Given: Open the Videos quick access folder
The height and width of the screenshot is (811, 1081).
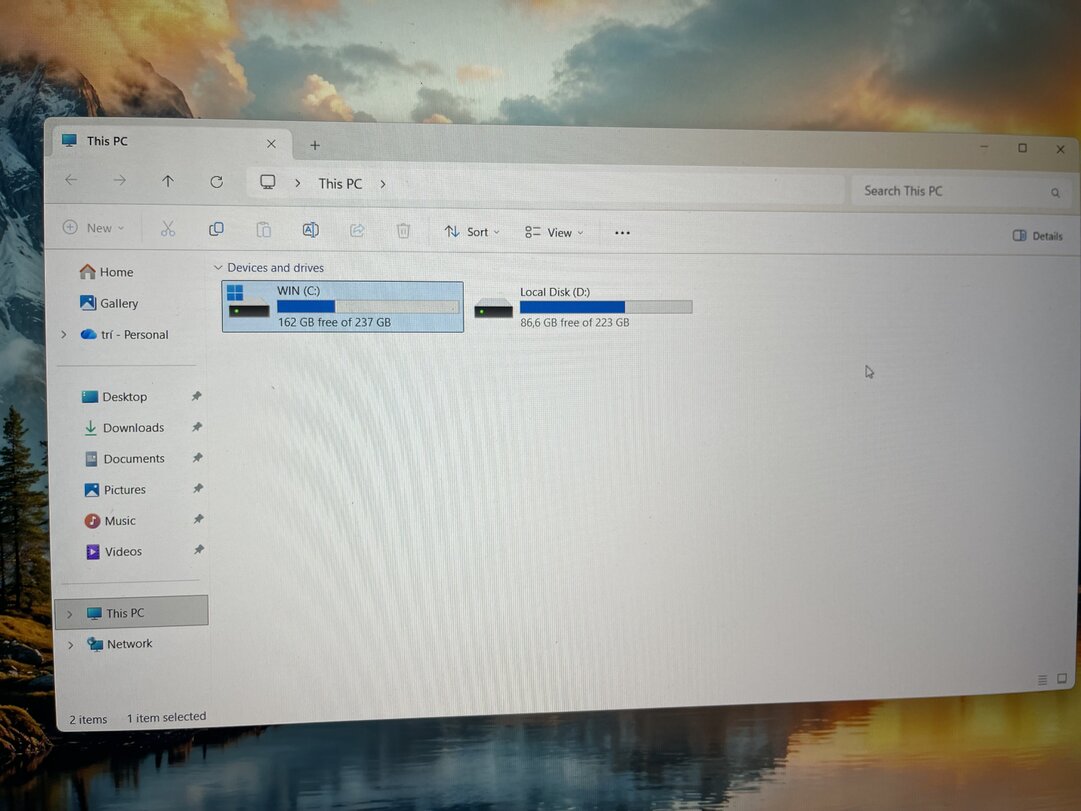Looking at the screenshot, I should point(114,552).
